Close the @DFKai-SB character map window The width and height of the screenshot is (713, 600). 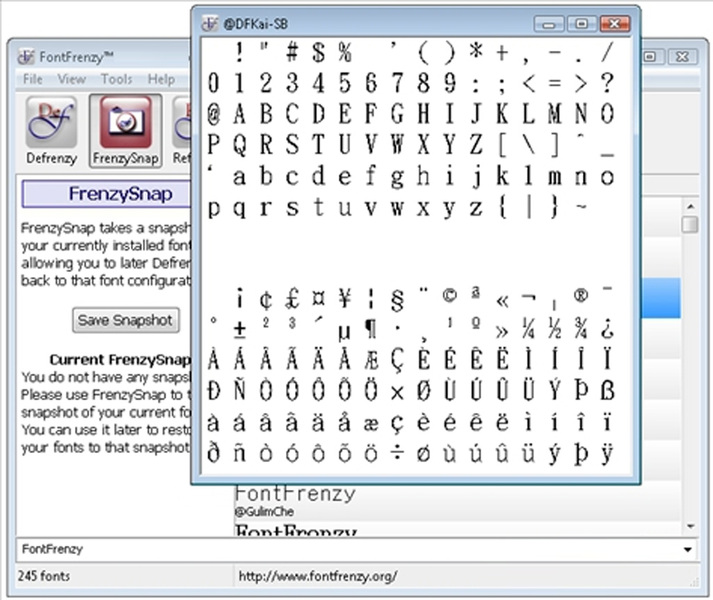614,24
